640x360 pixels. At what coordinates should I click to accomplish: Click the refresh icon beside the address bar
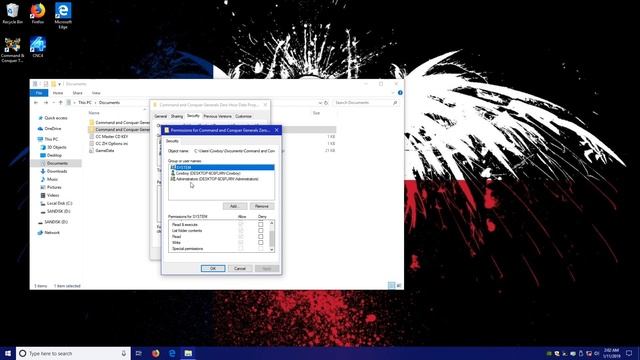[326, 102]
